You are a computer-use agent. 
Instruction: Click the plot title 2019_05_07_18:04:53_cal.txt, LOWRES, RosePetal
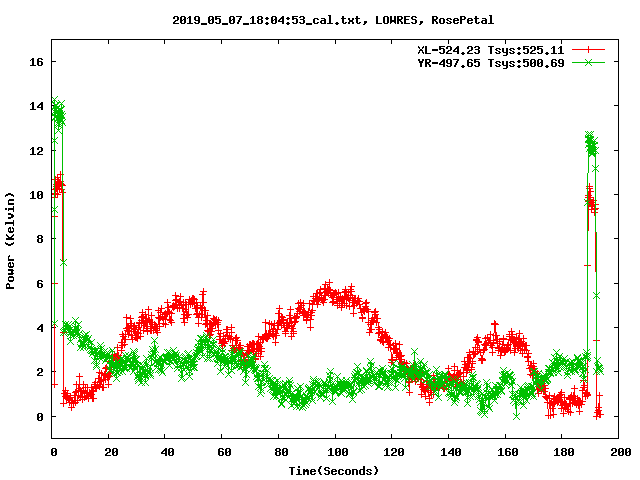pyautogui.click(x=333, y=20)
